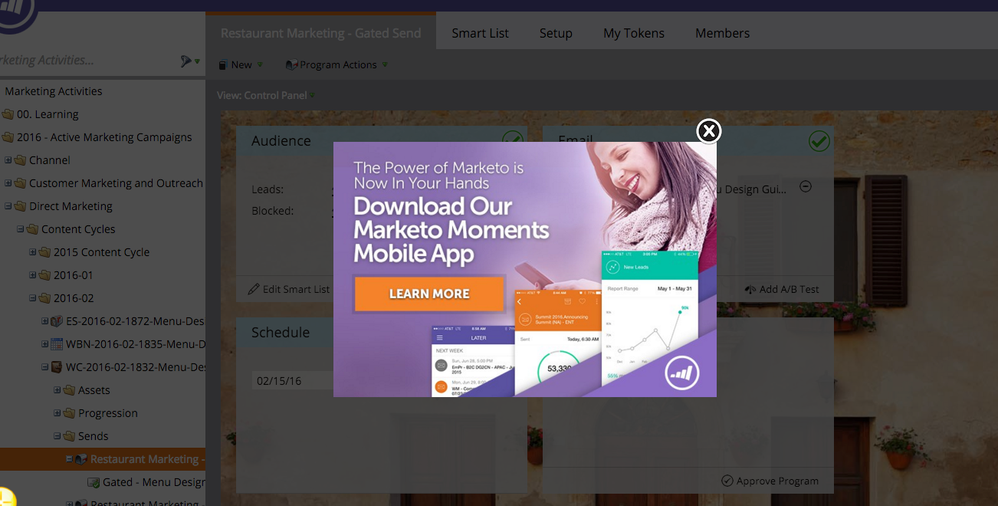Open Gated - Menu Design email asset

click(153, 482)
